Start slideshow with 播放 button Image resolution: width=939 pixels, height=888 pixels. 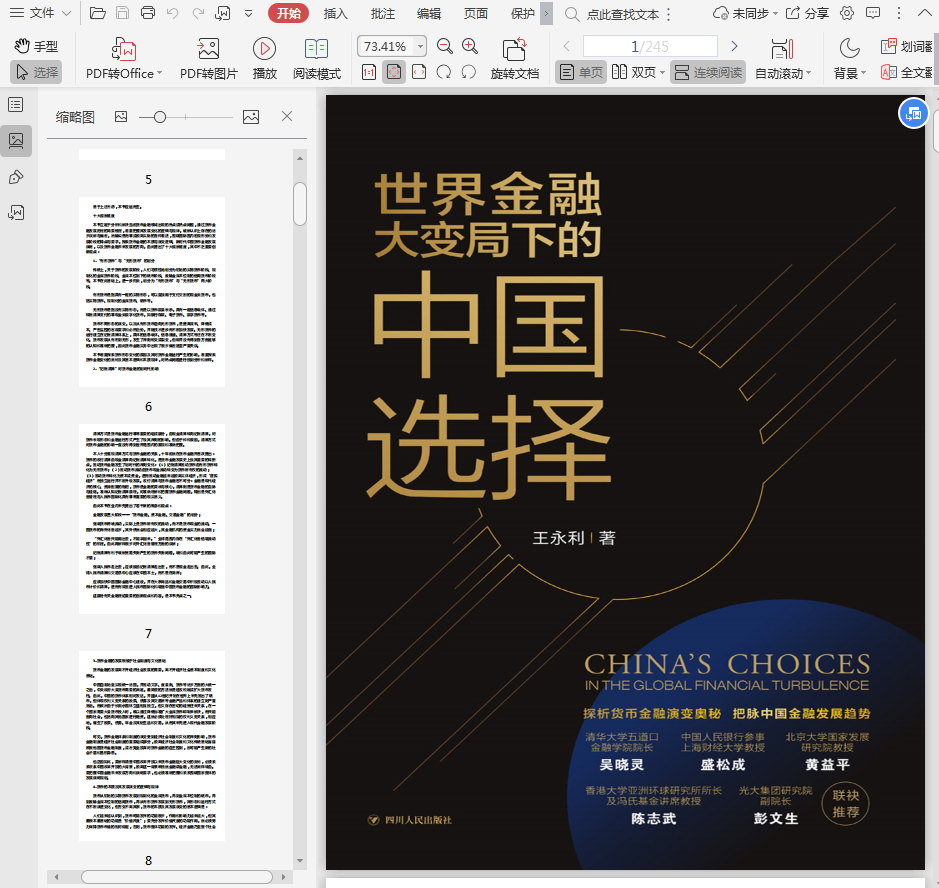coord(264,59)
